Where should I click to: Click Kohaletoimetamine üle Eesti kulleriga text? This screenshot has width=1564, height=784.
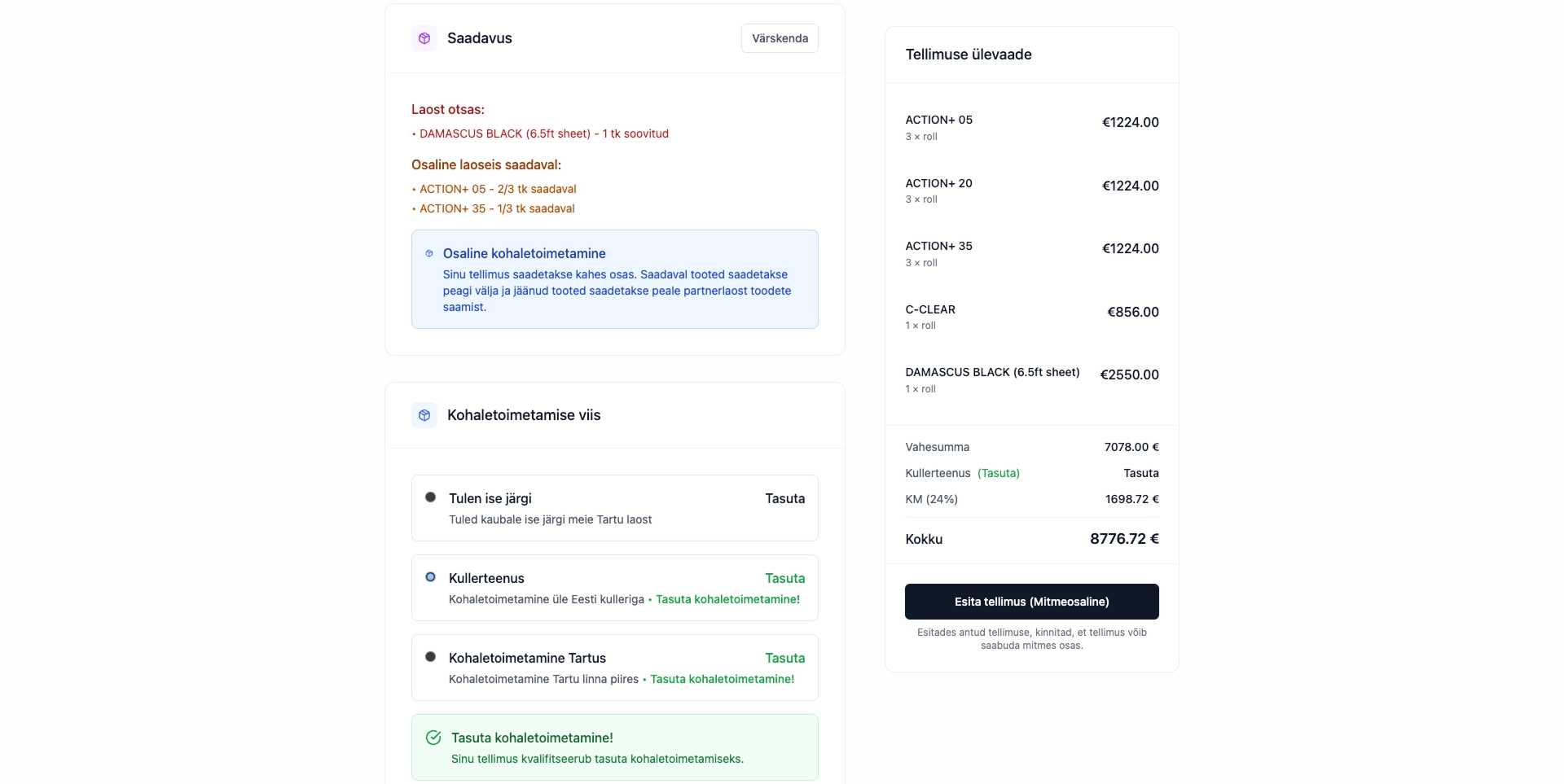546,599
